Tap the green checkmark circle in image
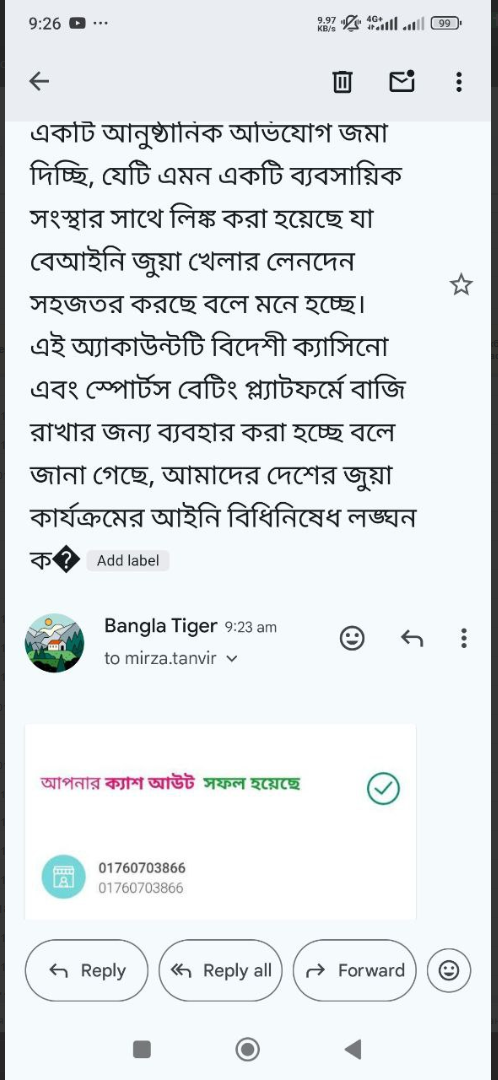The width and height of the screenshot is (498, 1080). tap(384, 789)
